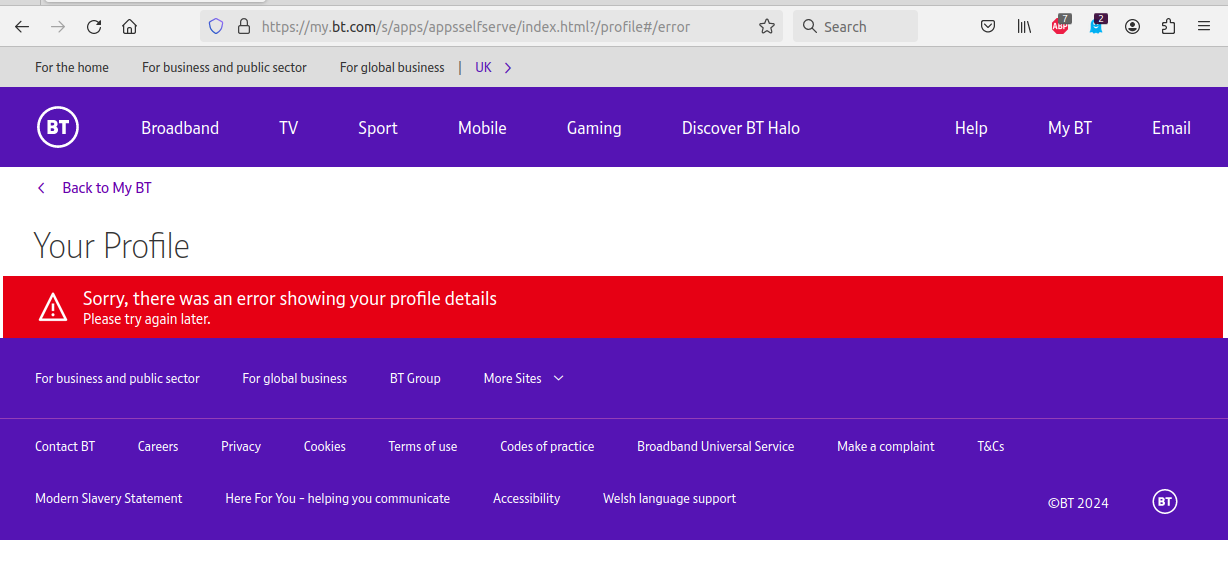Click the browser back arrow
Viewport: 1228px width, 577px height.
22,27
